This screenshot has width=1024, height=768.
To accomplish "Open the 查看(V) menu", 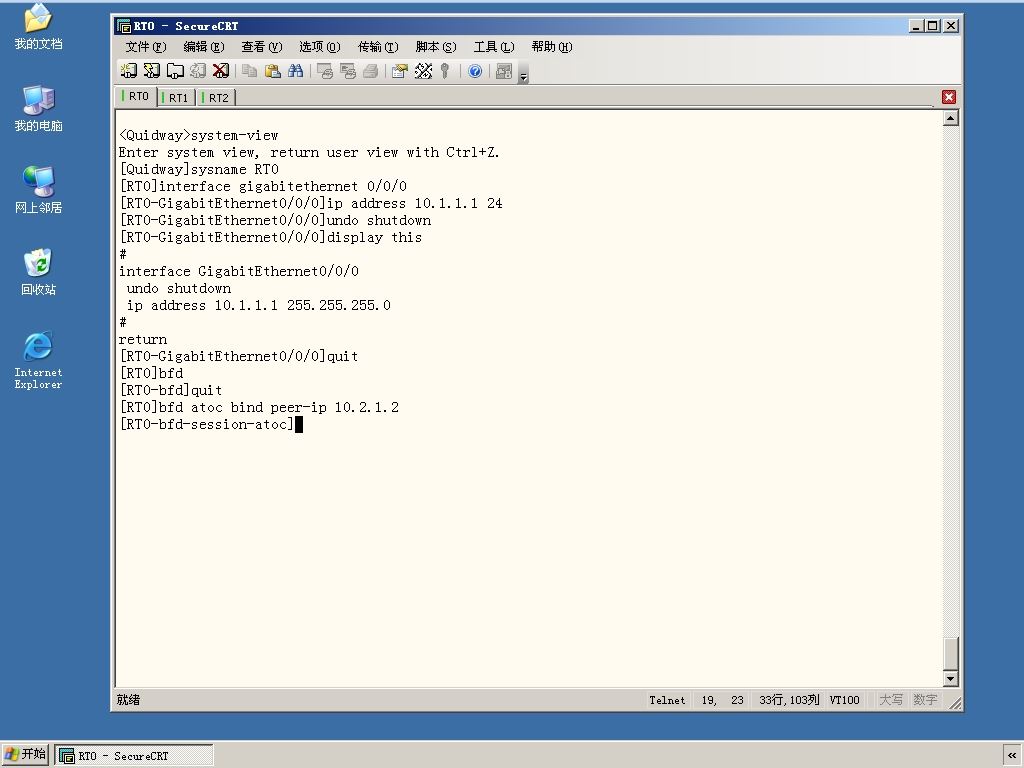I will click(x=261, y=46).
